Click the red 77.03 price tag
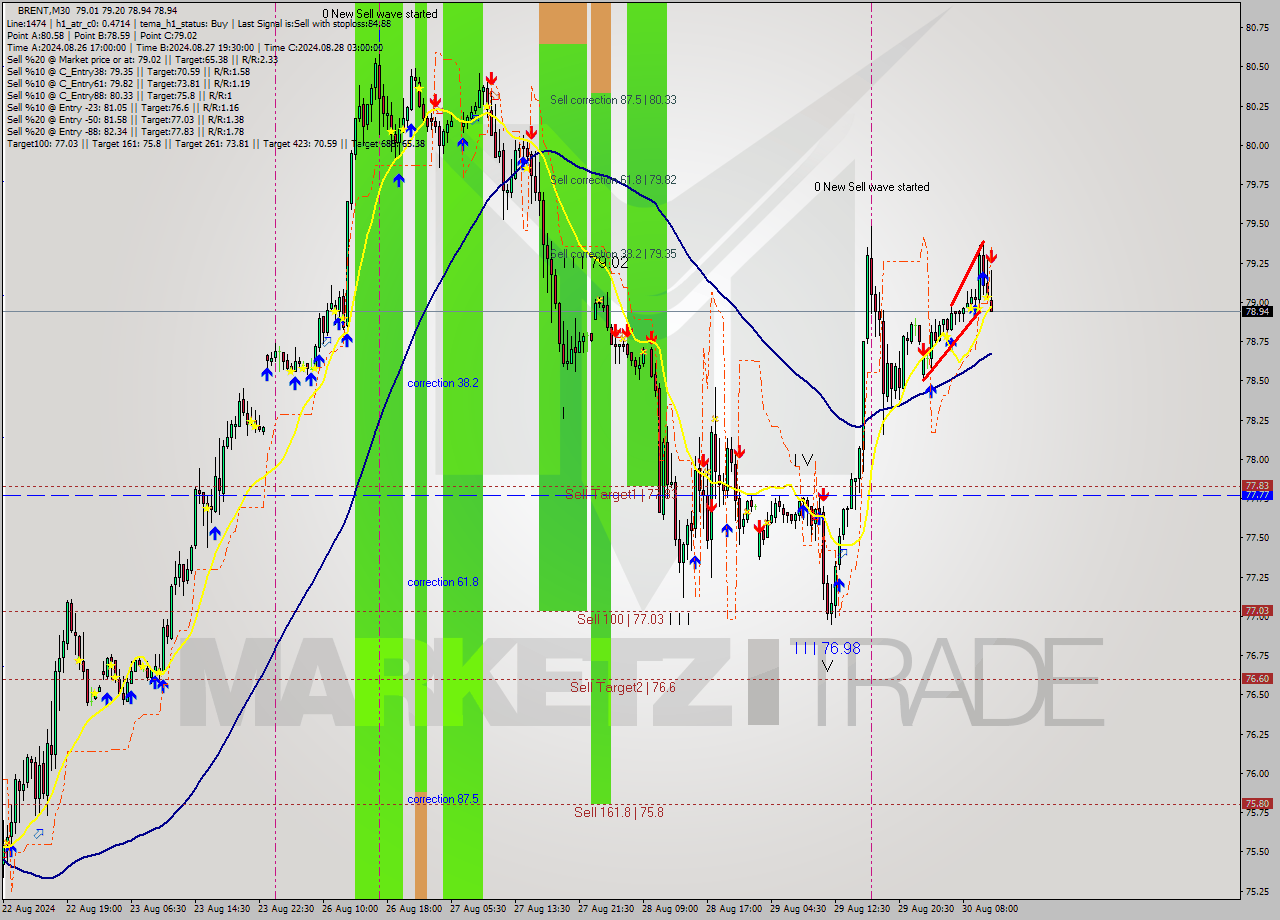1280x920 pixels. click(x=1257, y=611)
